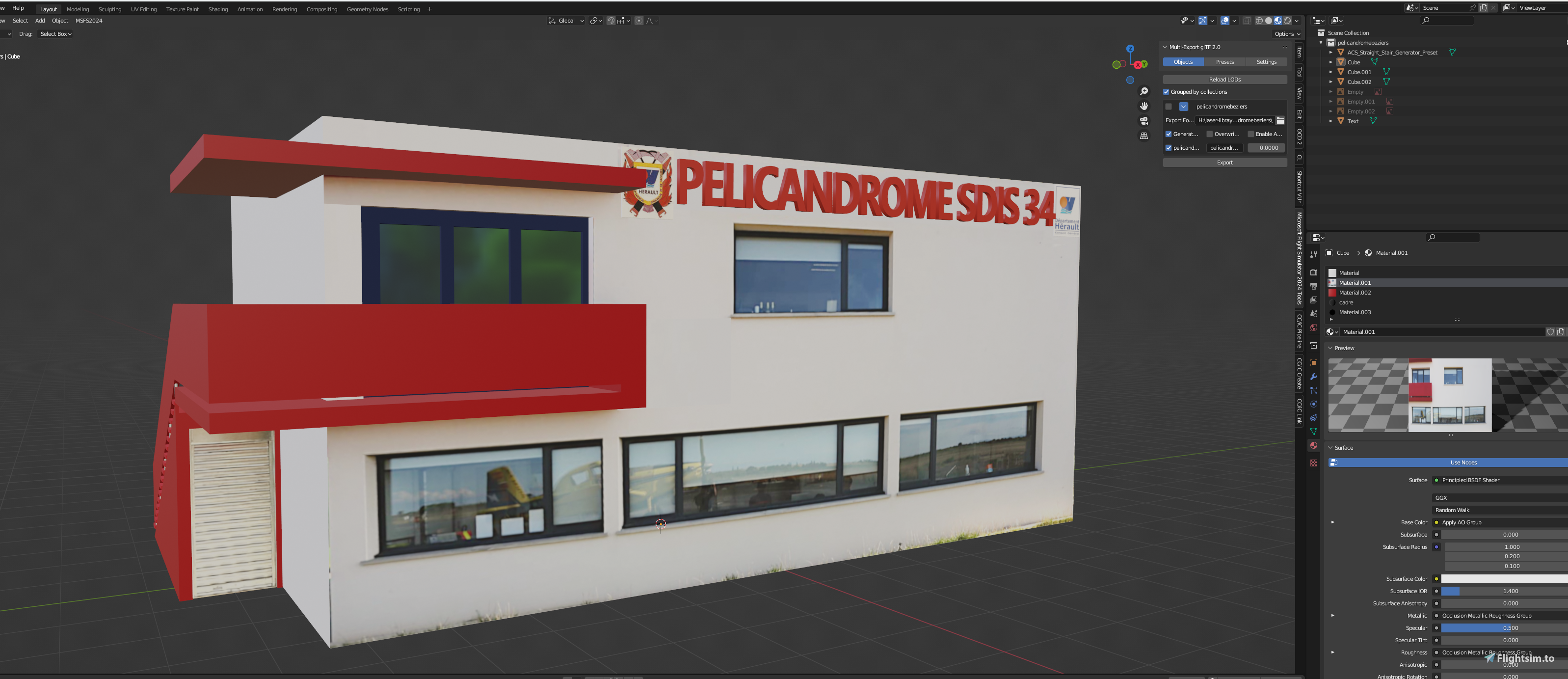Click the Use Nodes button
The image size is (1568, 679).
click(1448, 463)
